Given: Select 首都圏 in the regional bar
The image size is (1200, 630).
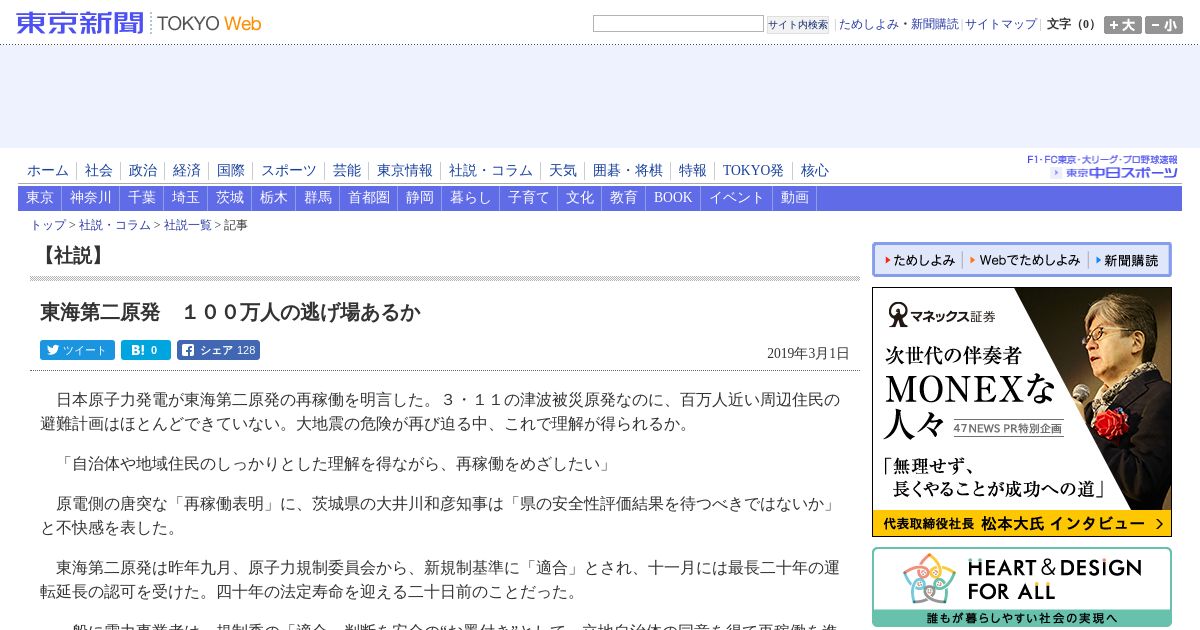Looking at the screenshot, I should click(x=369, y=198).
